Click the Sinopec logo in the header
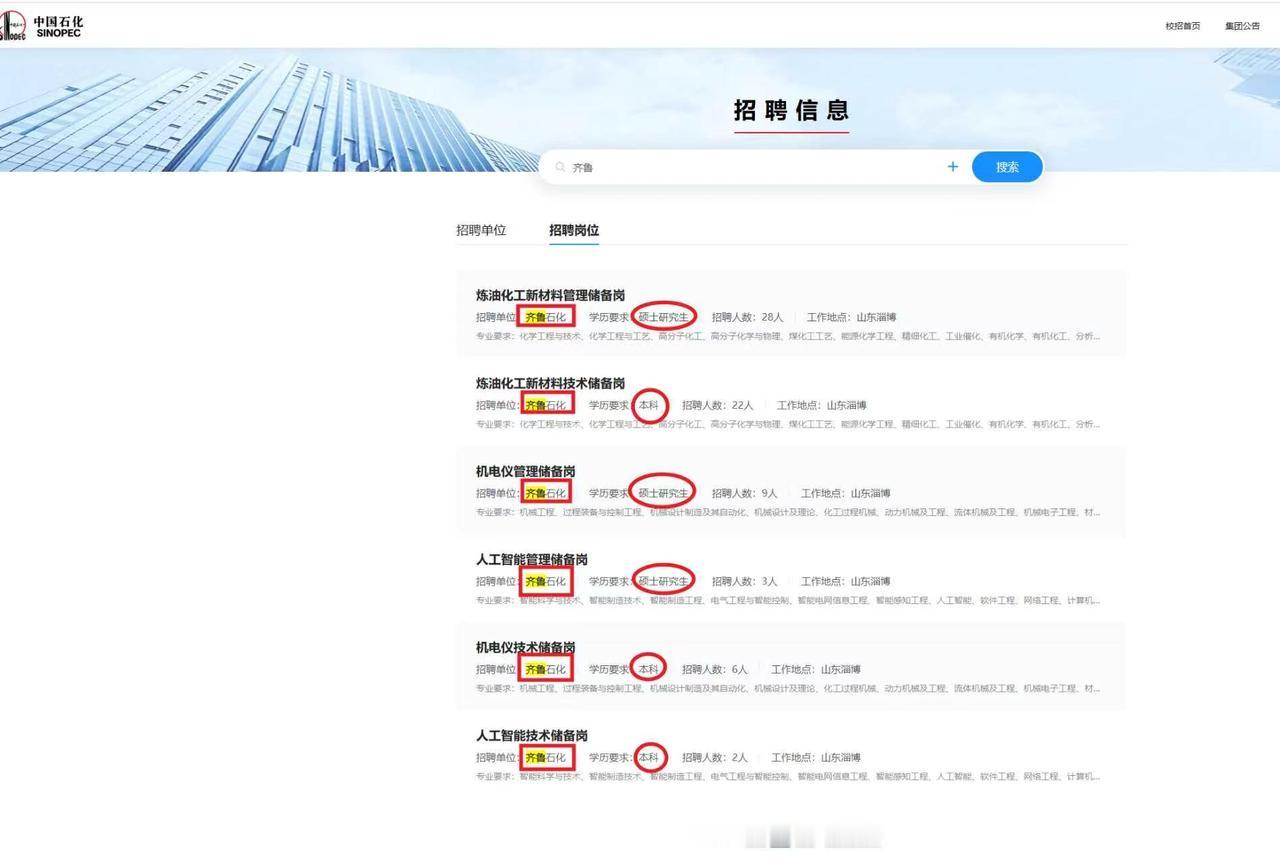The width and height of the screenshot is (1280, 862). (x=42, y=26)
